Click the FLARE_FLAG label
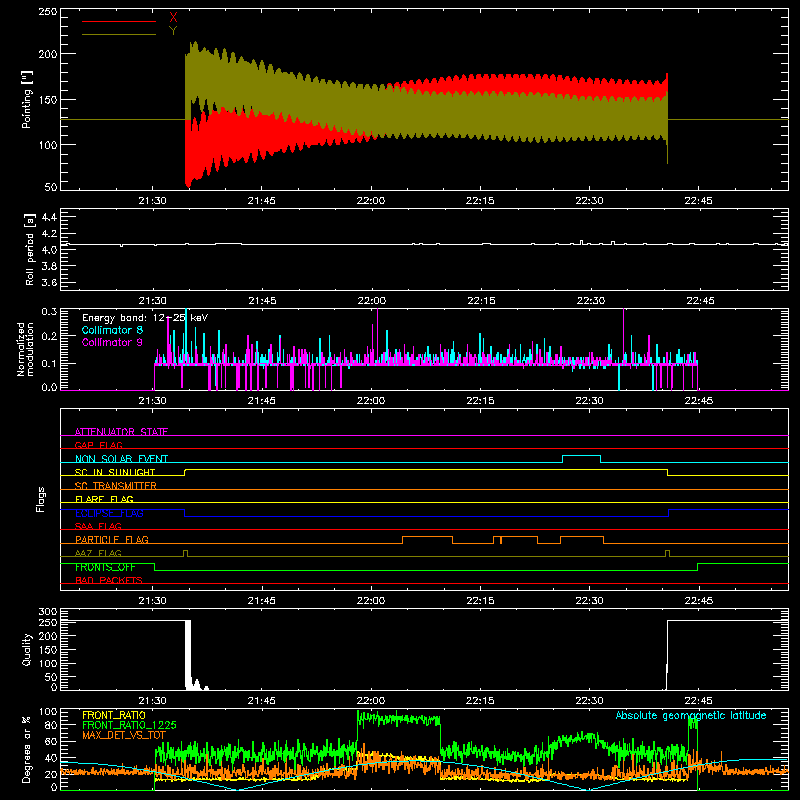 (x=104, y=499)
